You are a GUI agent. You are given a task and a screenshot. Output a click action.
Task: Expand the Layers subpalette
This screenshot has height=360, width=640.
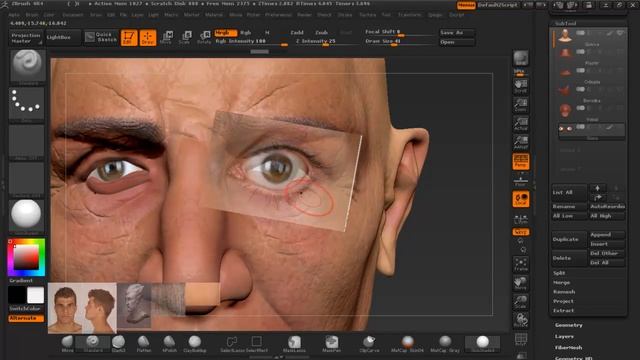[x=564, y=337]
